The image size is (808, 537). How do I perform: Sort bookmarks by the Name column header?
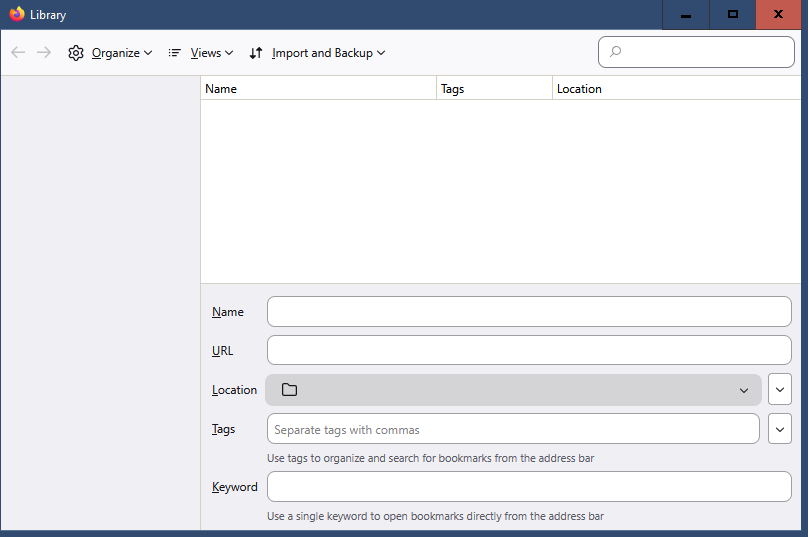318,89
